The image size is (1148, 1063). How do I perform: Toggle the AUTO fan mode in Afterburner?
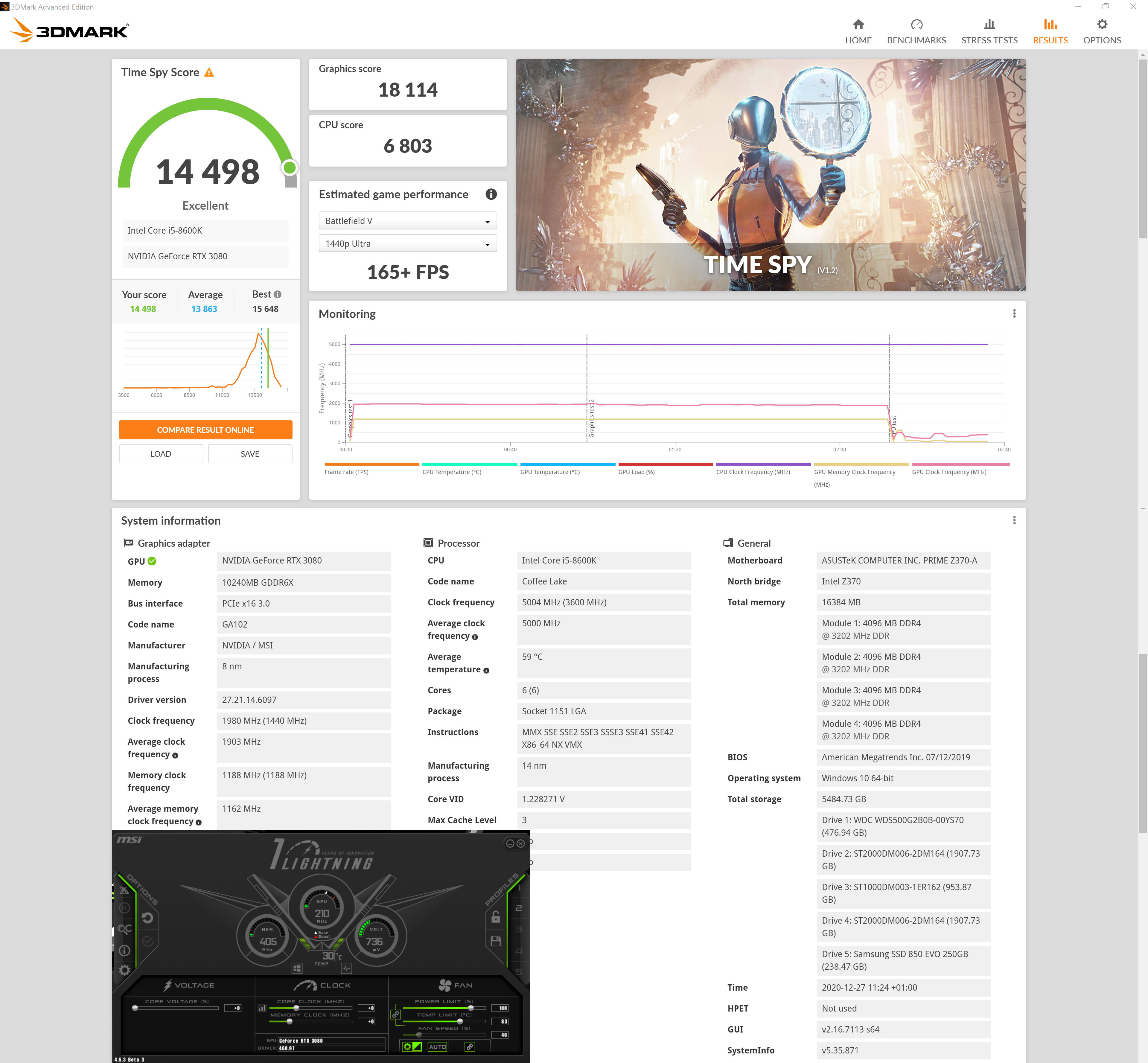pyautogui.click(x=438, y=1047)
